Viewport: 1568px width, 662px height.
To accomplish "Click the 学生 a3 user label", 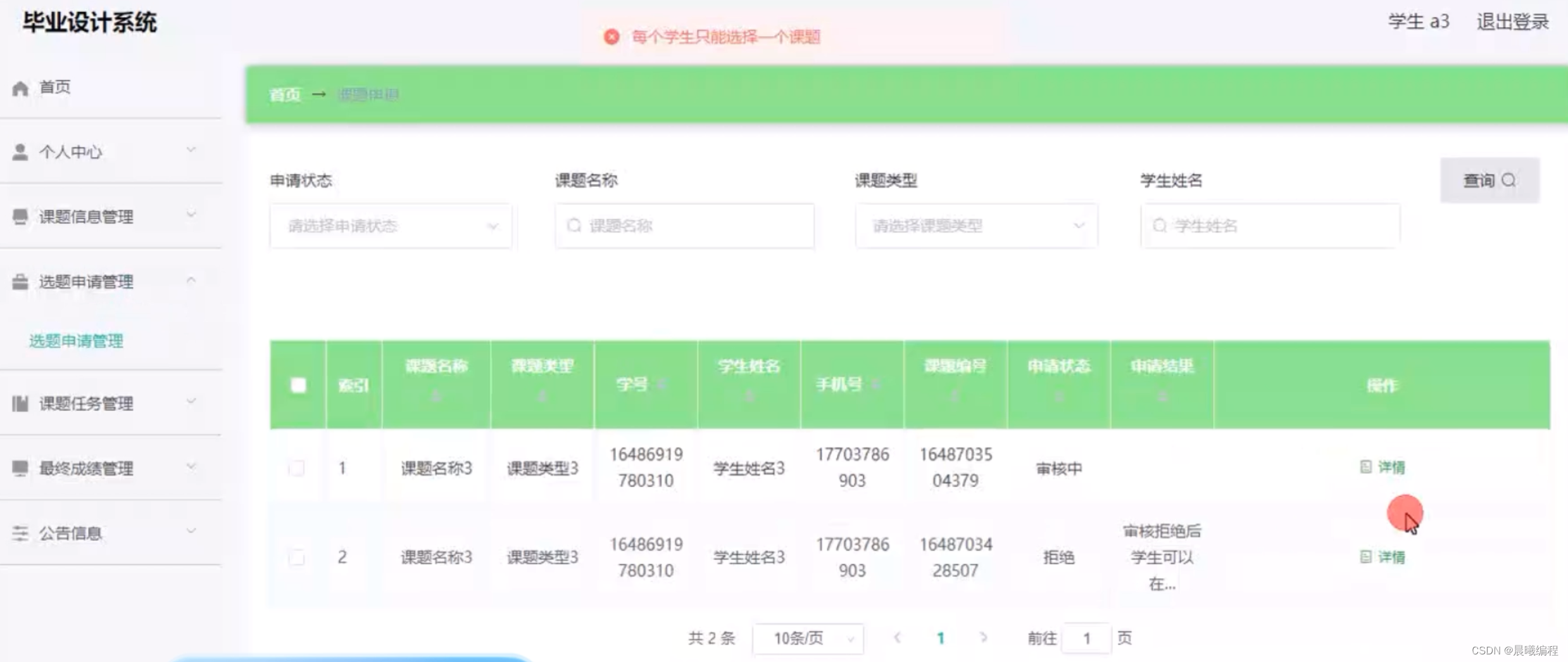I will (x=1419, y=22).
